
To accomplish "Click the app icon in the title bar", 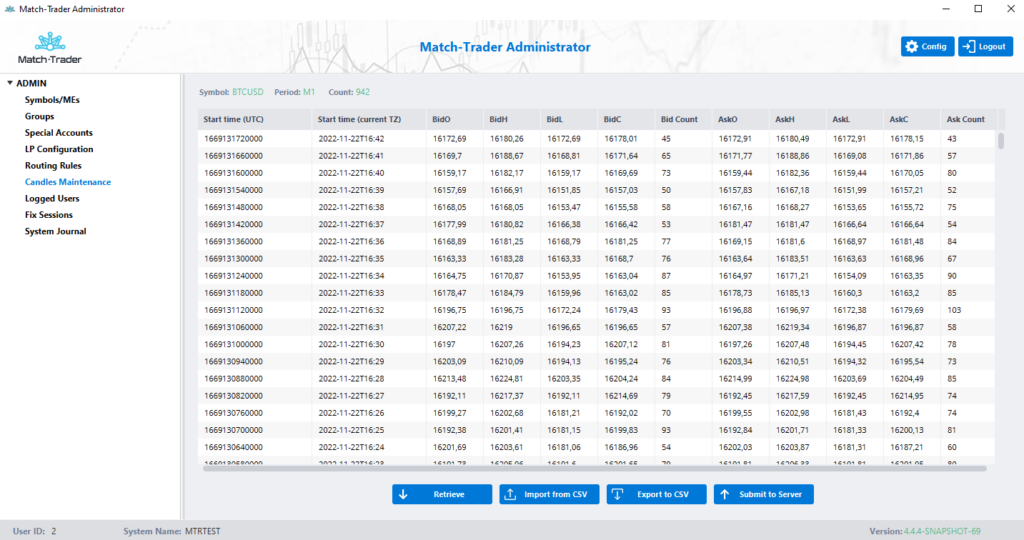I will click(10, 9).
